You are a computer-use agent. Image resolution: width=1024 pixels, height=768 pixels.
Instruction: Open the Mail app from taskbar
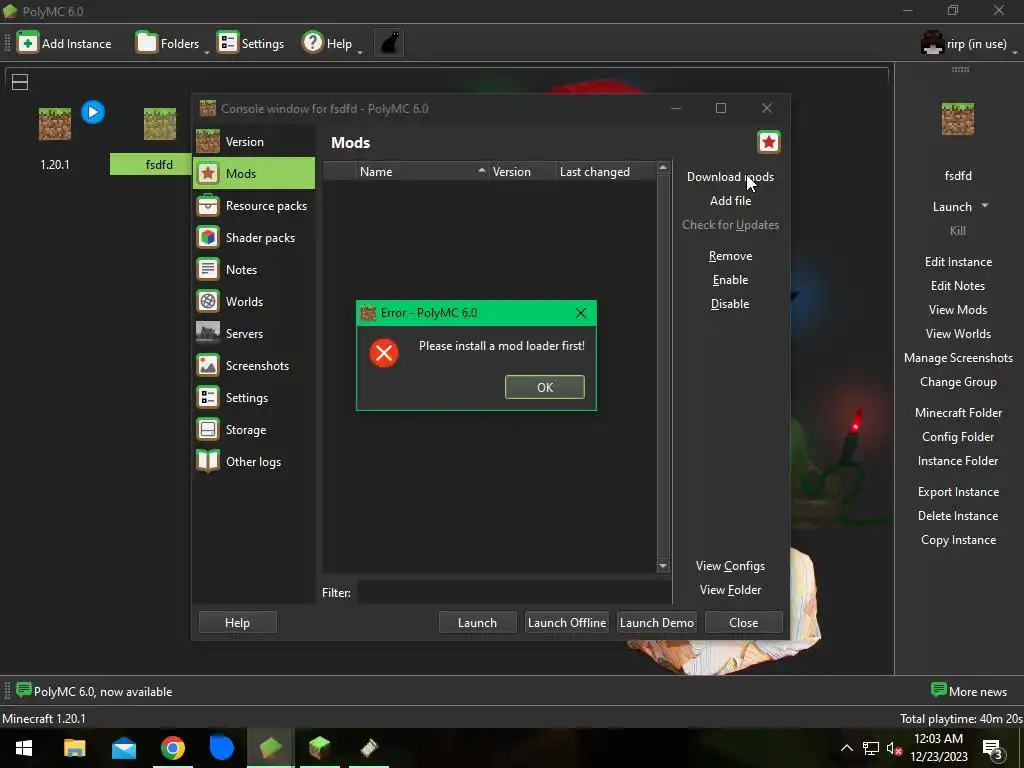click(x=123, y=748)
